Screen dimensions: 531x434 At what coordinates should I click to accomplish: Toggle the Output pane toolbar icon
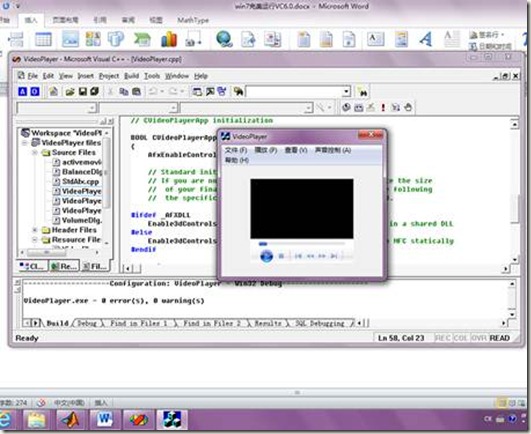pos(210,91)
